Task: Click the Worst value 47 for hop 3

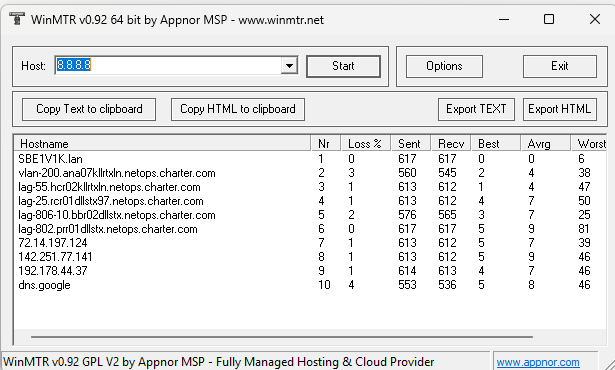Action: [584, 187]
